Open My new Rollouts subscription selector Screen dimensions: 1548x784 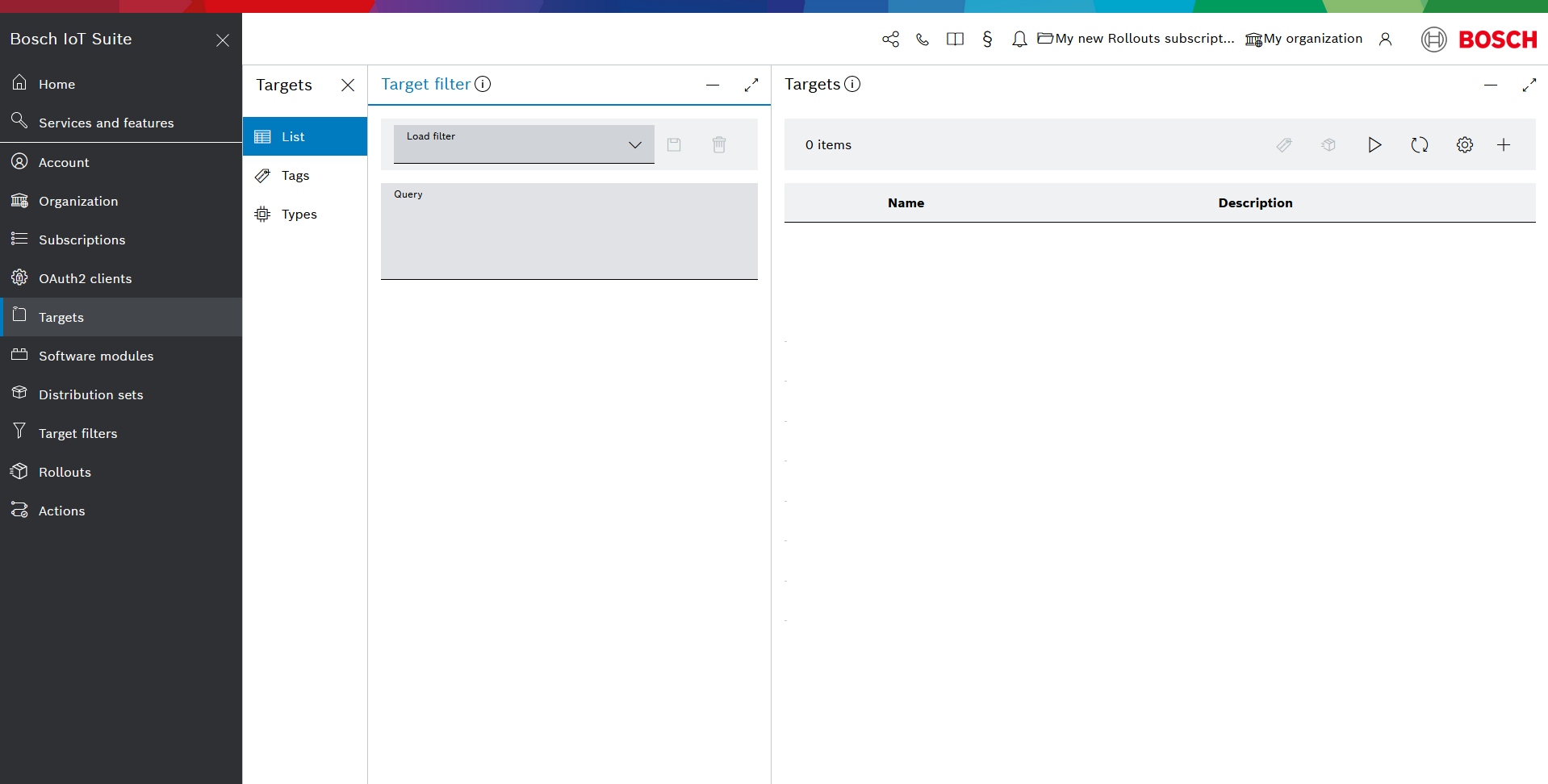click(x=1136, y=39)
